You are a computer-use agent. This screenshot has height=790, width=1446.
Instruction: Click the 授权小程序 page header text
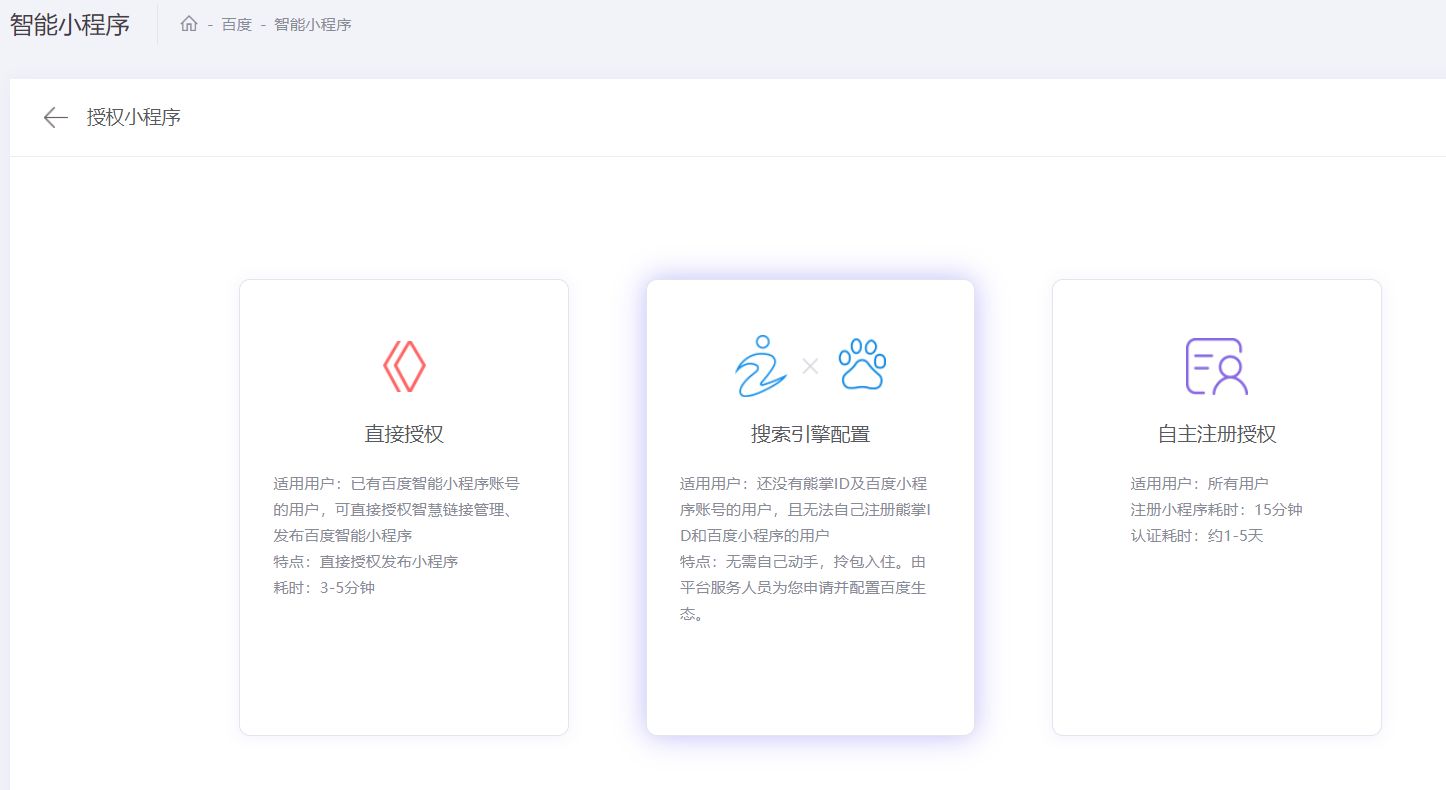click(134, 118)
